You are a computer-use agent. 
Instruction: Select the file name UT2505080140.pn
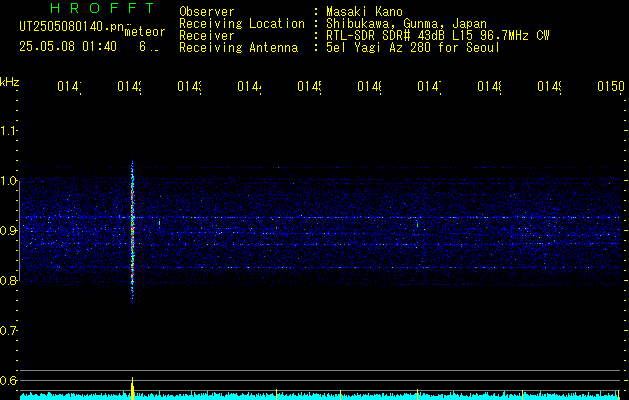tap(72, 27)
